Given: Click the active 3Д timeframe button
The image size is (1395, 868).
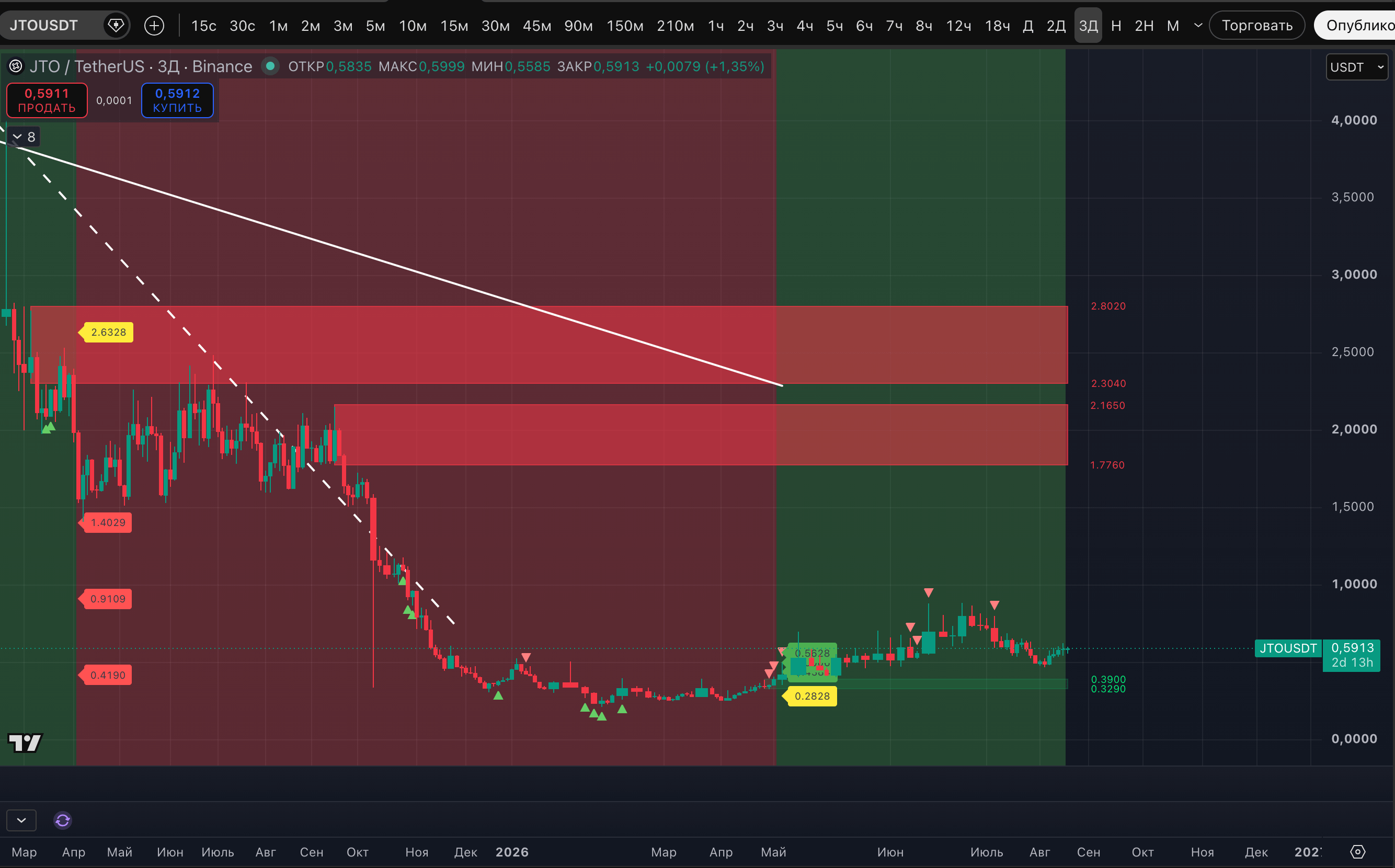Looking at the screenshot, I should [1088, 26].
